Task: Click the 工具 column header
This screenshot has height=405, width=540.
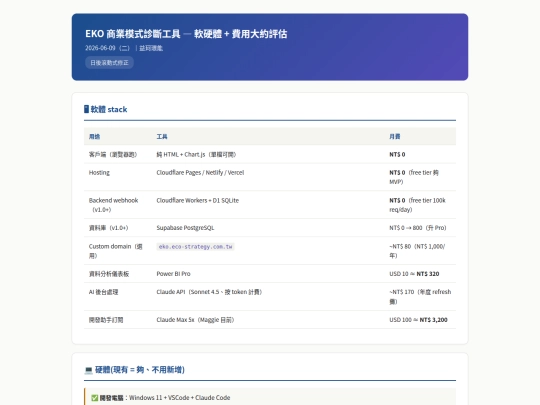Action: point(162,136)
